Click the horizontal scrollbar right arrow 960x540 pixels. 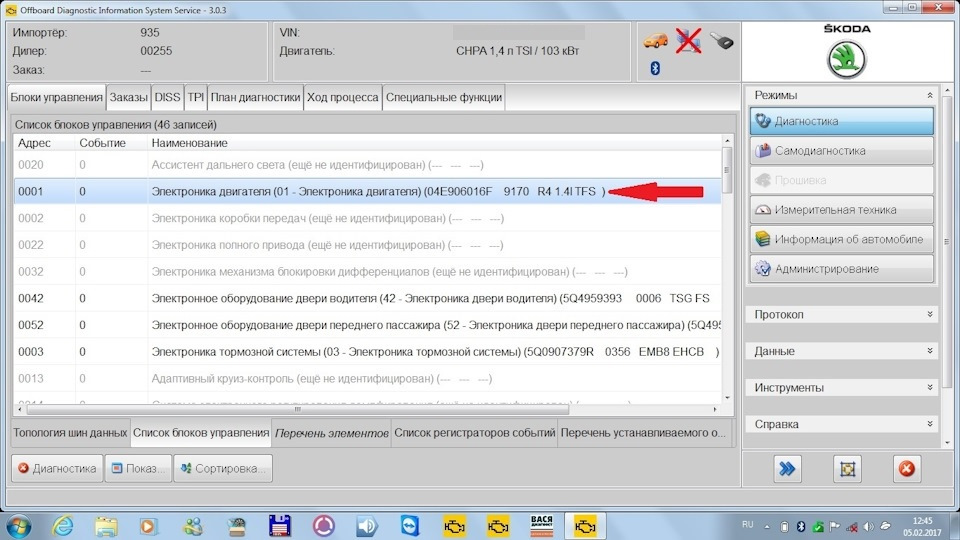714,409
